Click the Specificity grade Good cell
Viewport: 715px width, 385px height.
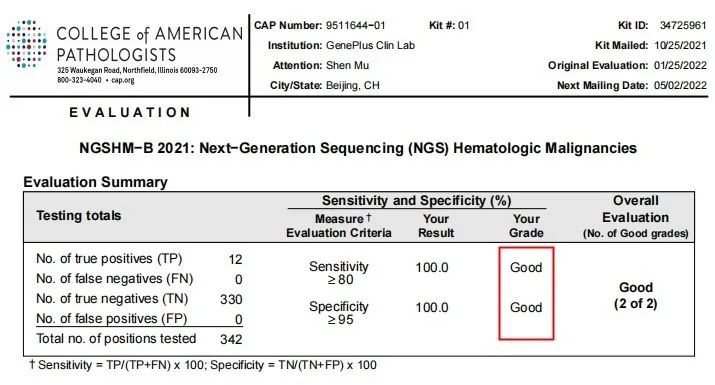click(x=526, y=307)
